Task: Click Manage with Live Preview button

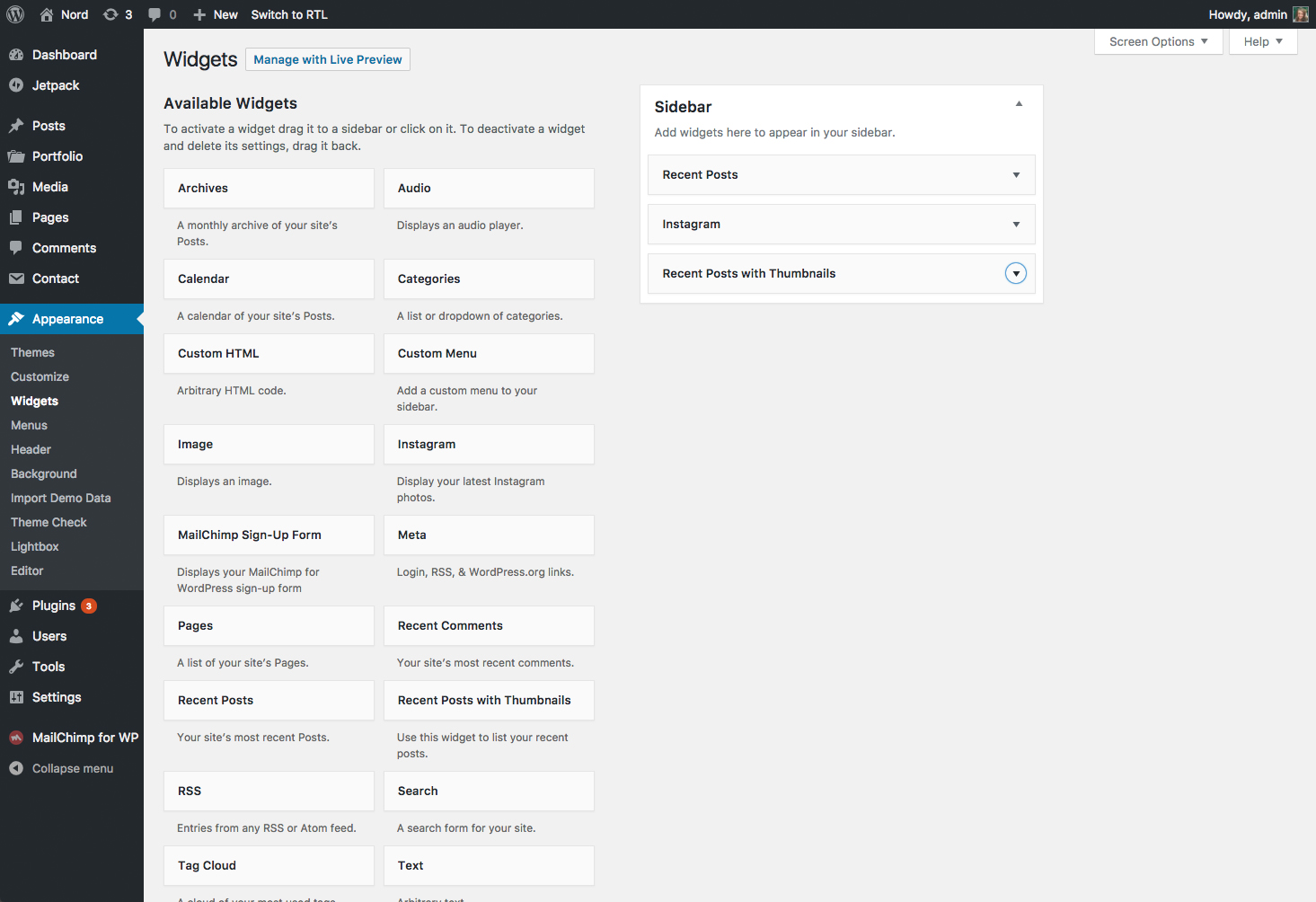Action: coord(328,59)
